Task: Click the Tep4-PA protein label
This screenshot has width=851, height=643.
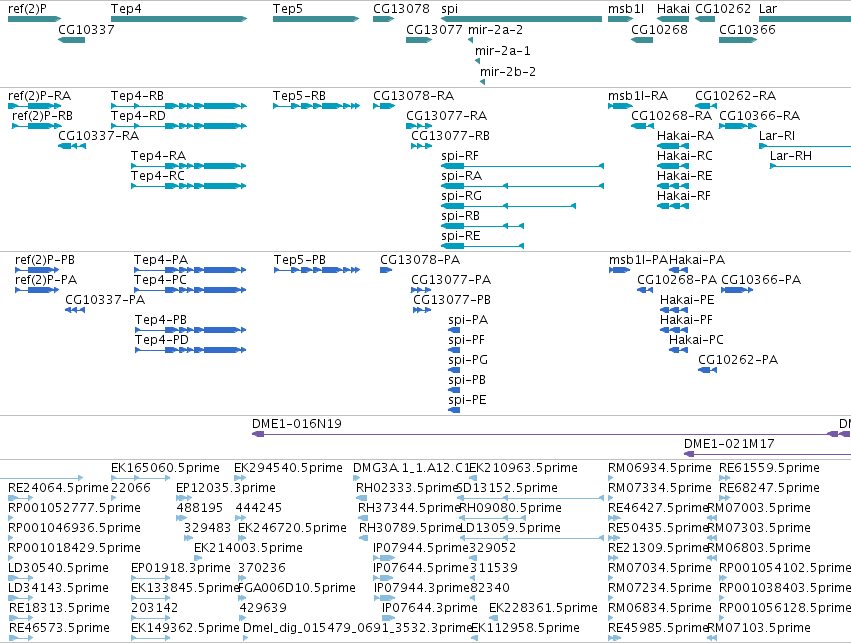Action: pos(161,260)
